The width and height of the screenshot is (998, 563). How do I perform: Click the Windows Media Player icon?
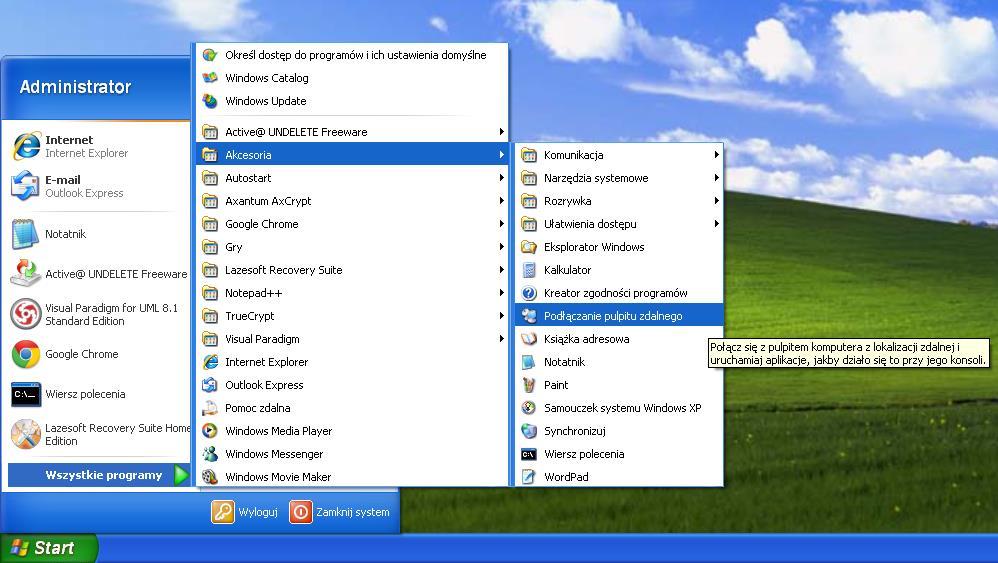[x=210, y=431]
